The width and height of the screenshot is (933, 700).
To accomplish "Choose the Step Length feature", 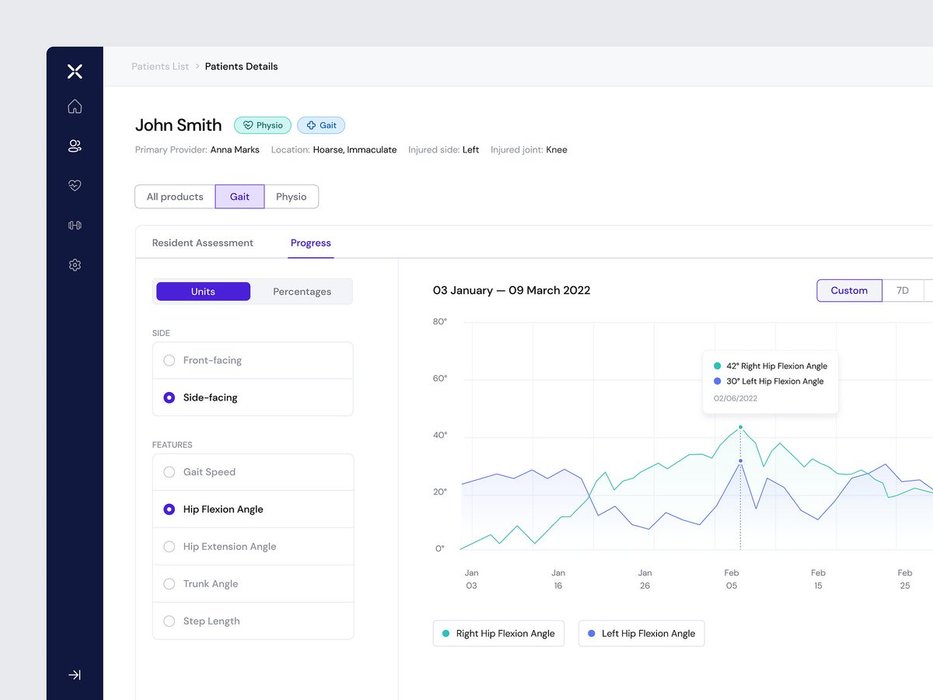I will [x=169, y=621].
